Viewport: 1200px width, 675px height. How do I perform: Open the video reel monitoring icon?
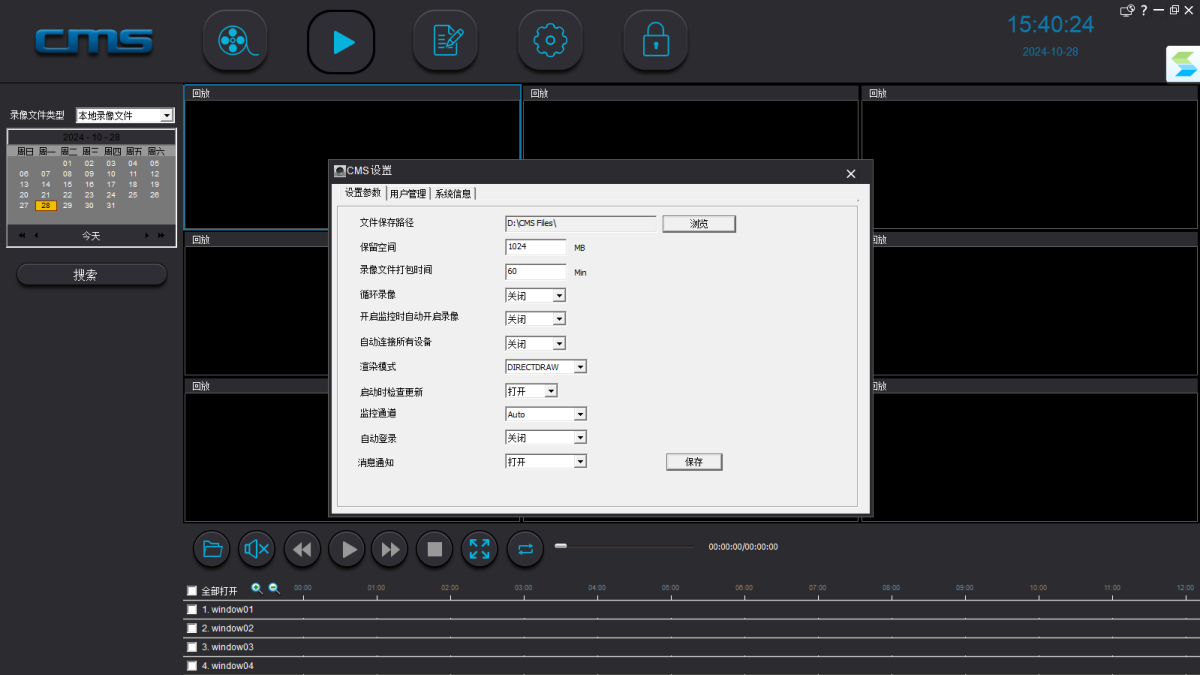click(235, 41)
